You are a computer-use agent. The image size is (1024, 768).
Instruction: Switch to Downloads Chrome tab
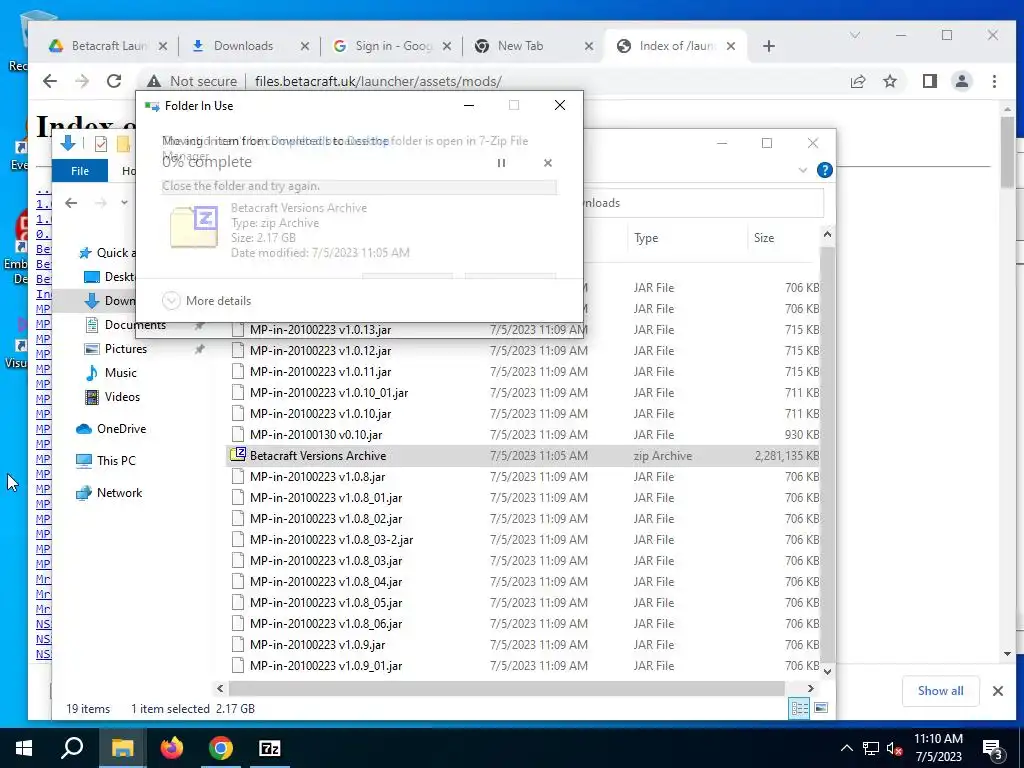(248, 46)
